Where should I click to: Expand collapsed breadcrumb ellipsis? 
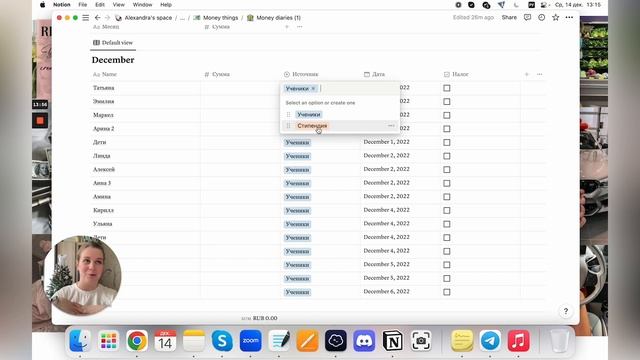[182, 18]
